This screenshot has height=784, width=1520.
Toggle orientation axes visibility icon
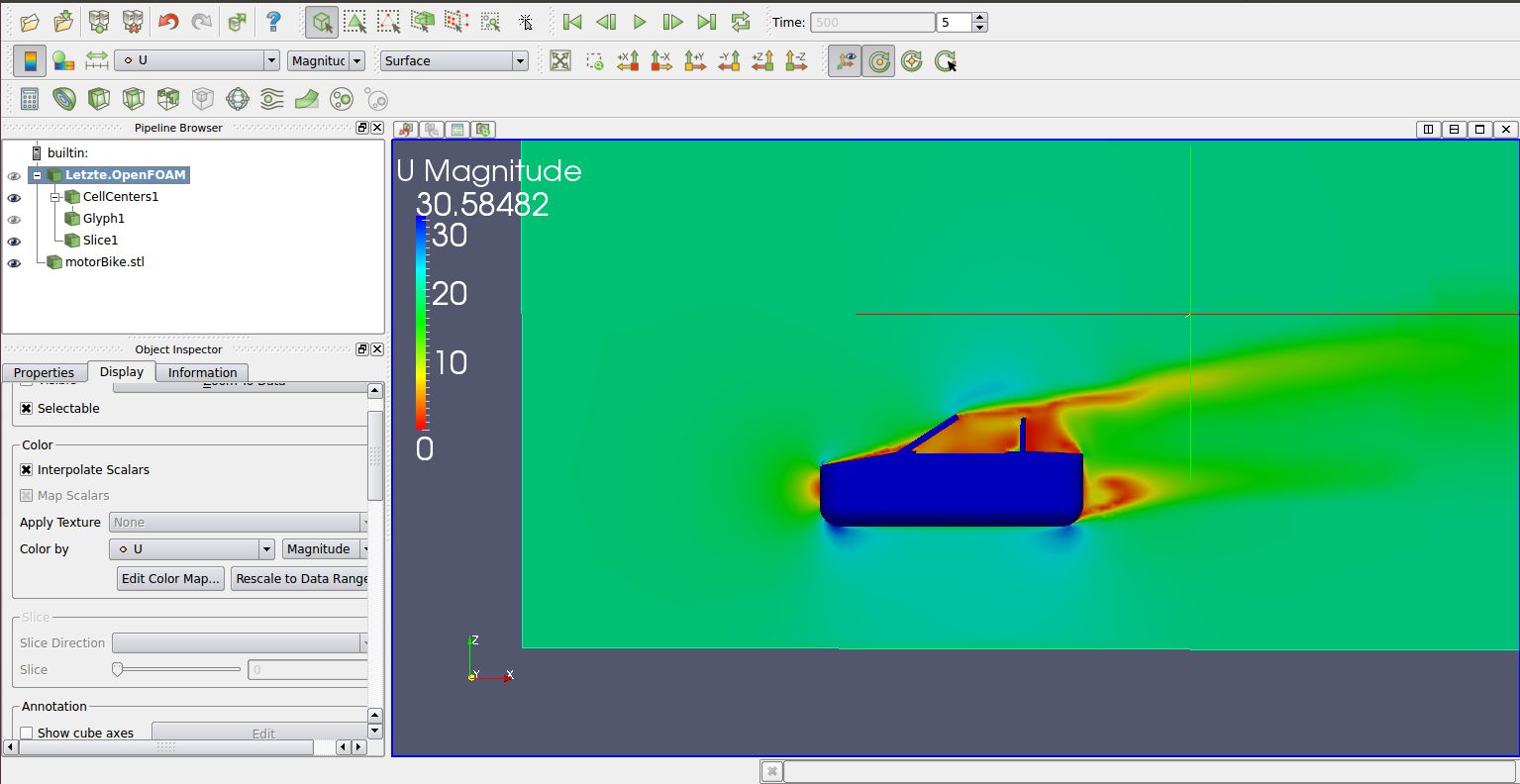pos(845,61)
